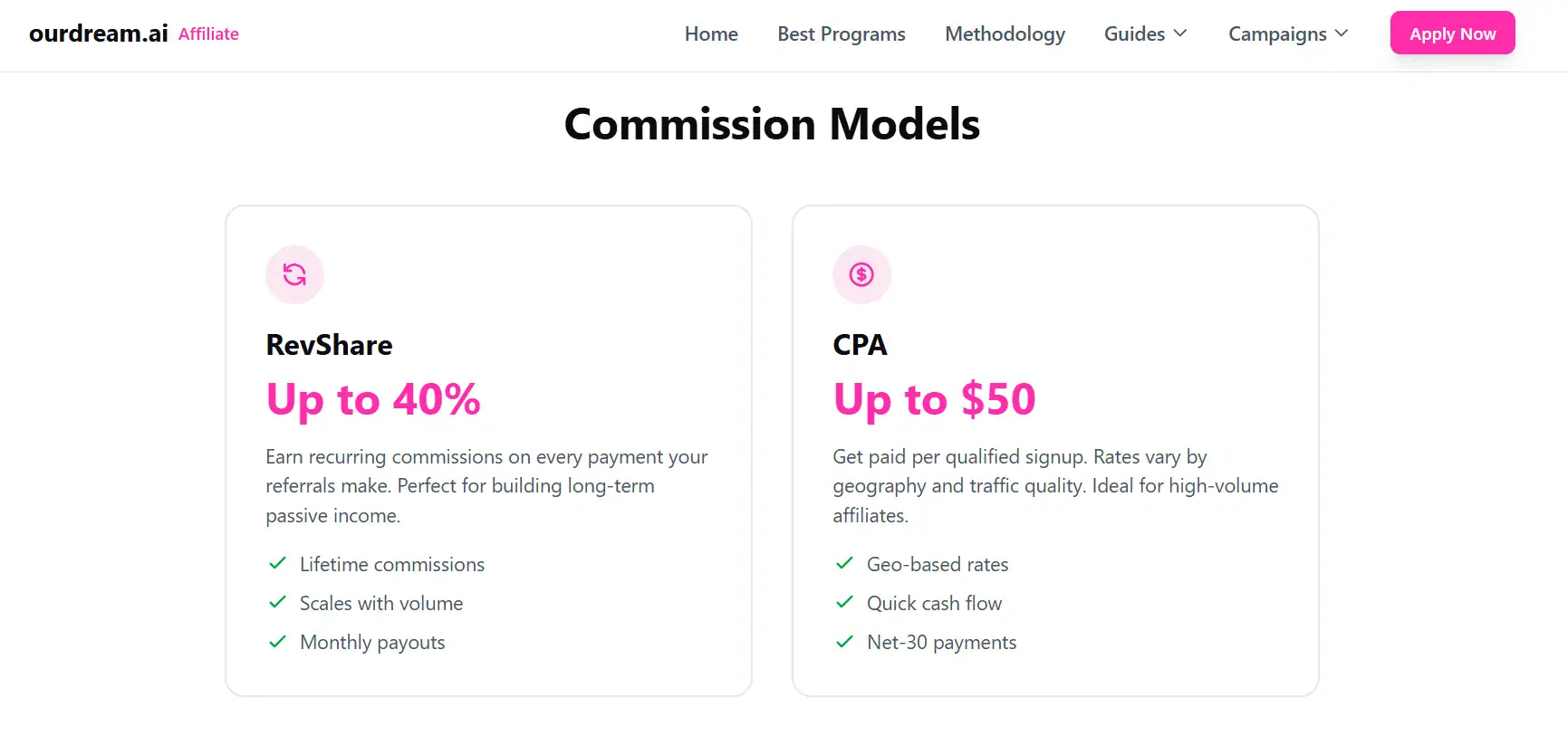Click the CPA dollar sign icon
Image resolution: width=1568 pixels, height=736 pixels.
coord(861,274)
